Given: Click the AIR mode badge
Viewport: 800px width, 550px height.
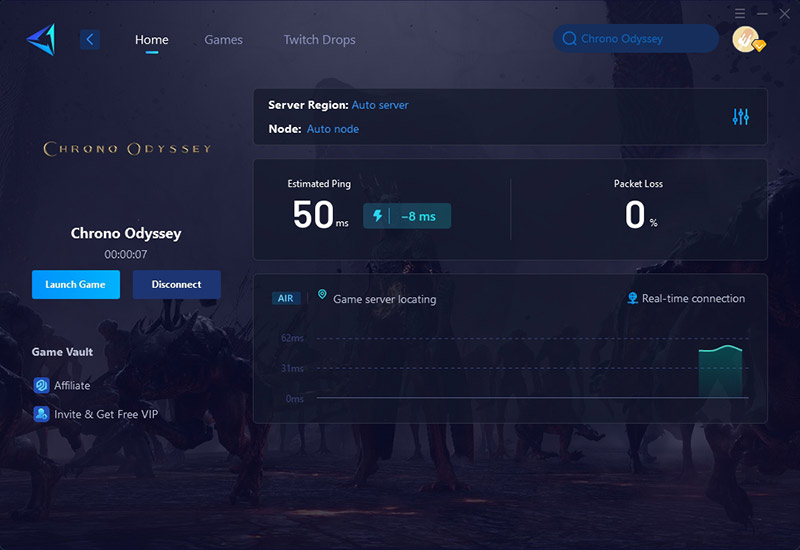Looking at the screenshot, I should coord(286,298).
